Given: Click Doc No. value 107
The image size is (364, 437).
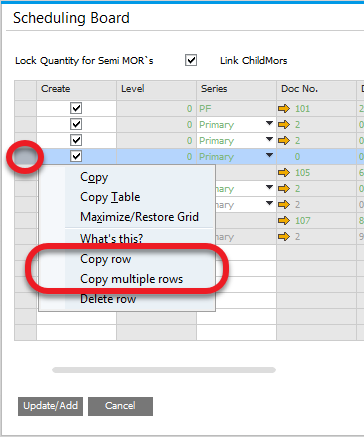Looking at the screenshot, I should (302, 221).
